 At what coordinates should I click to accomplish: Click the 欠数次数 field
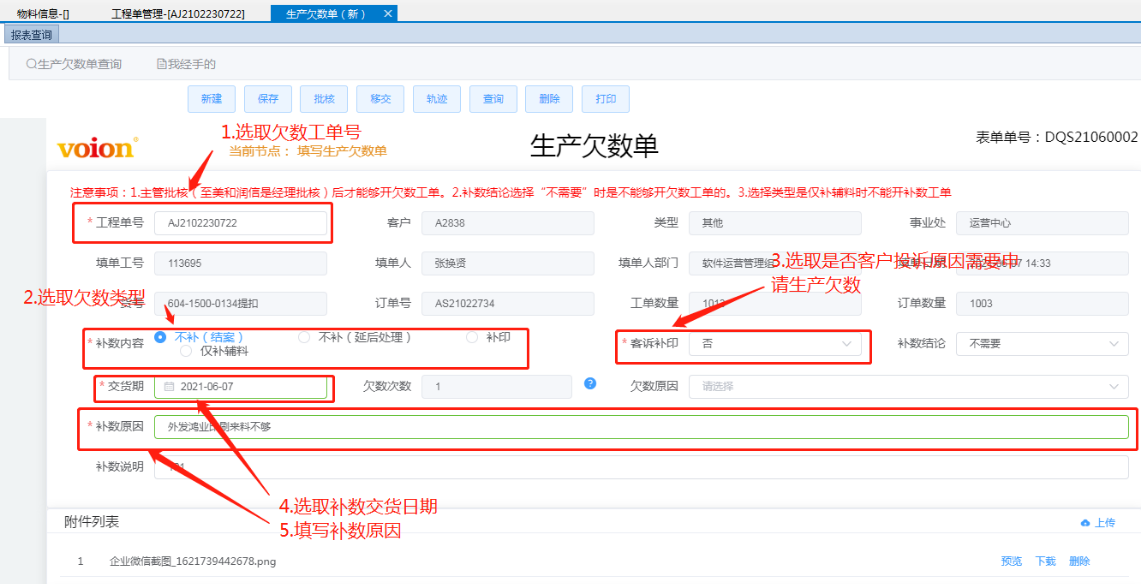(x=497, y=387)
